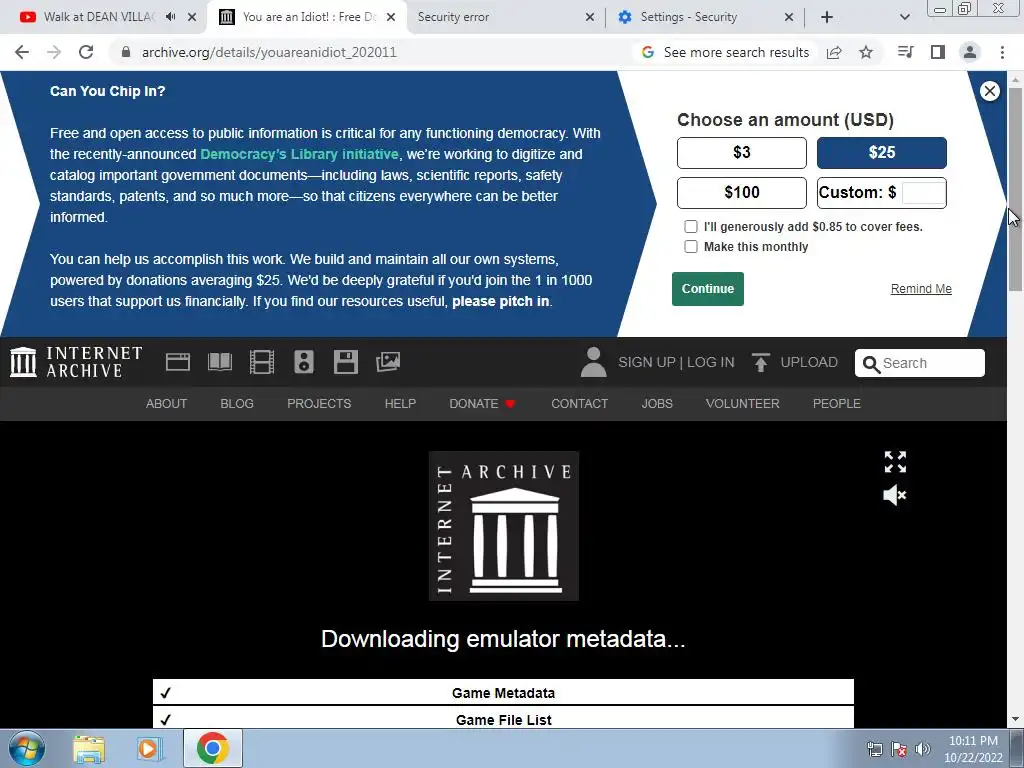The width and height of the screenshot is (1024, 768).
Task: Open the Chrome profile avatar
Action: (x=970, y=52)
